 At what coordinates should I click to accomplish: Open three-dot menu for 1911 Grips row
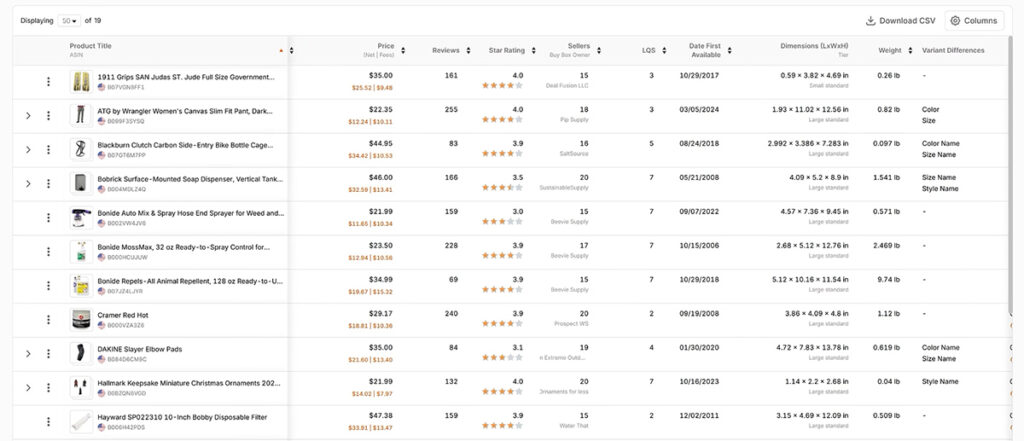48,81
